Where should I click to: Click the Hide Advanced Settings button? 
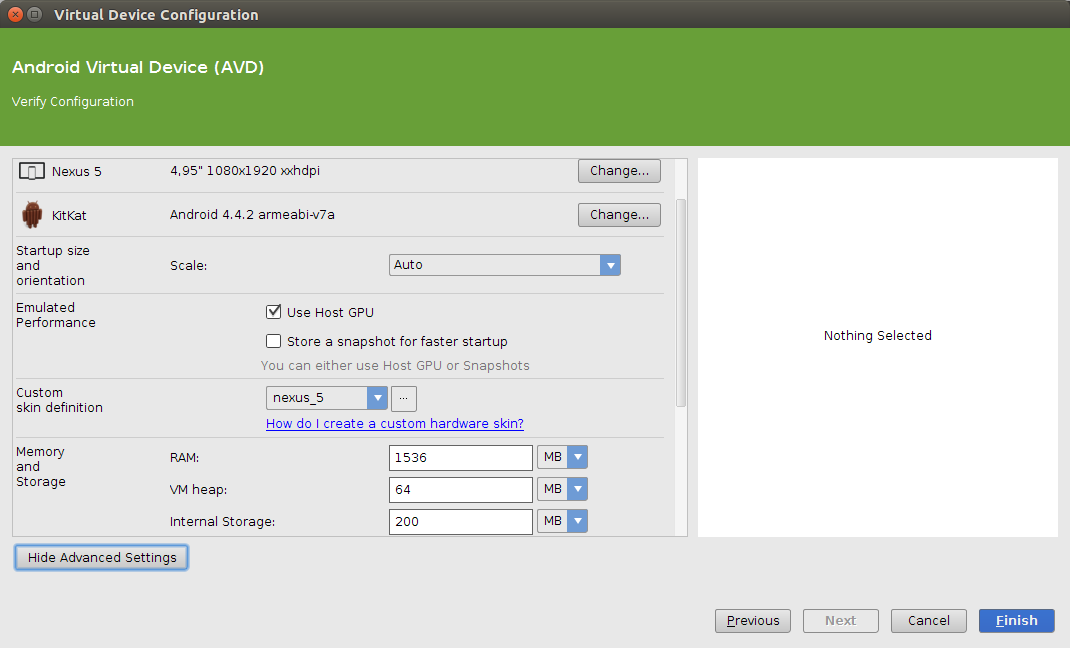tap(101, 557)
